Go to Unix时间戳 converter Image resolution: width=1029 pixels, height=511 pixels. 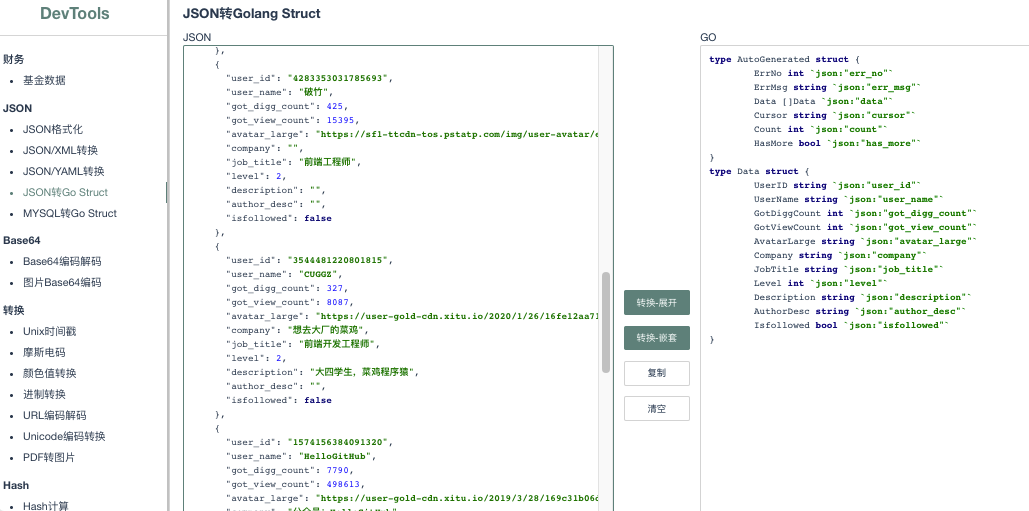50,332
